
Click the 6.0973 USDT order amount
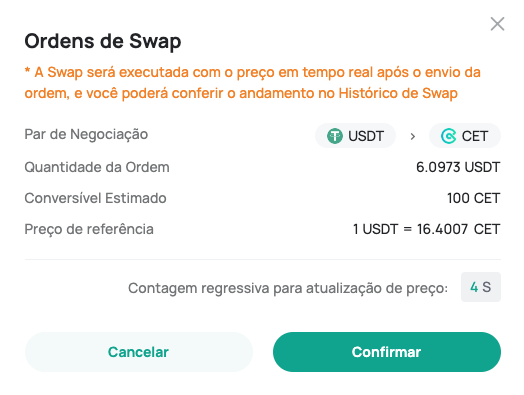(x=458, y=167)
